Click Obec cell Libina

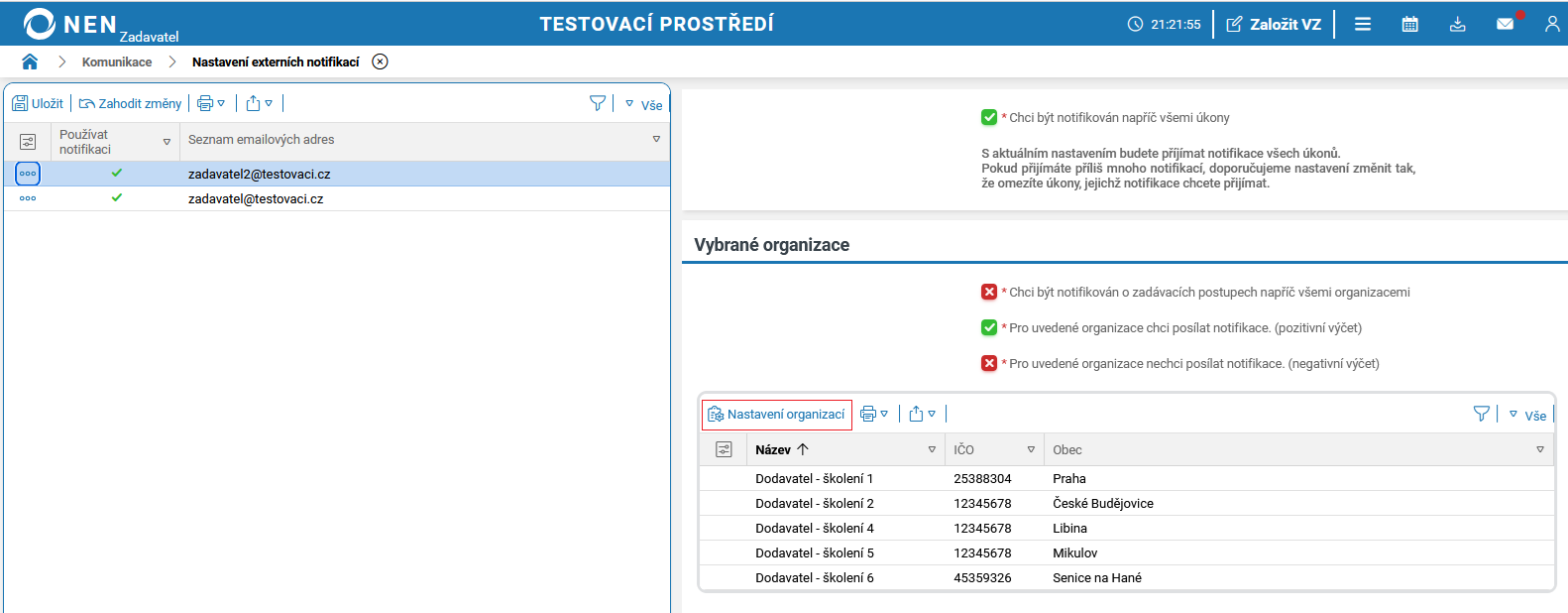point(1070,528)
